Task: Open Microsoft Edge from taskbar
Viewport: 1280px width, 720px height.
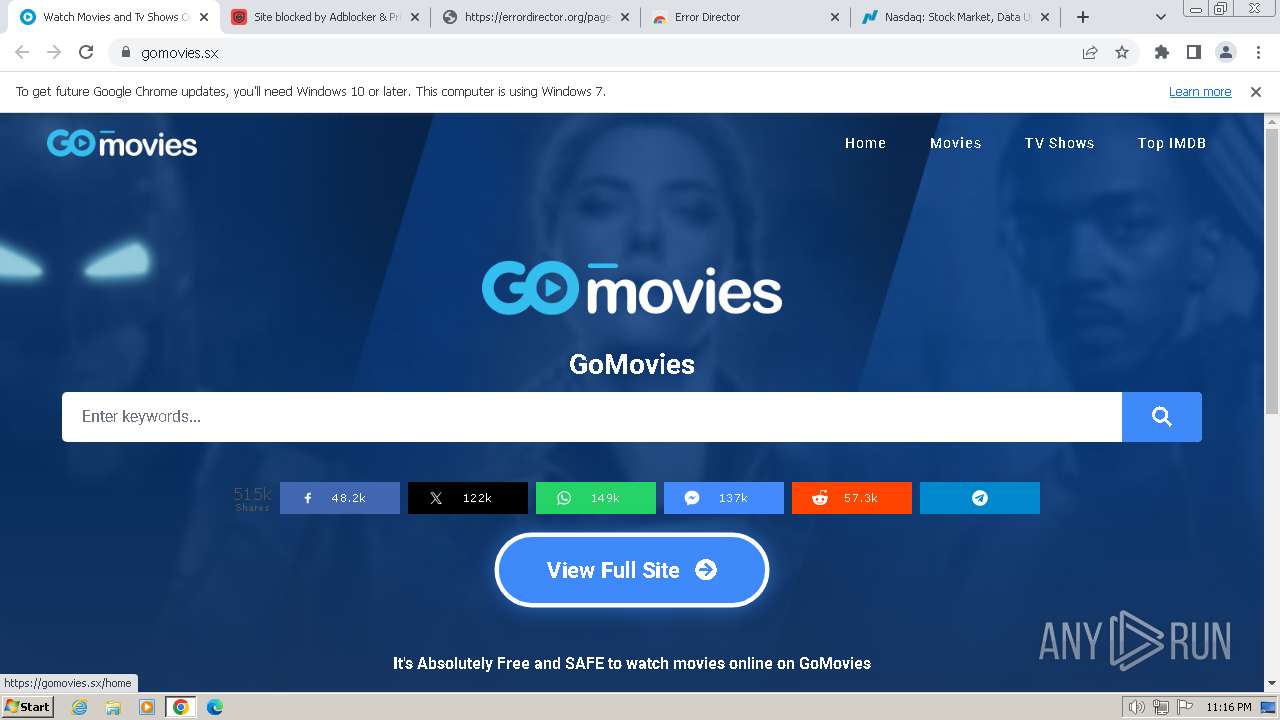Action: 215,707
